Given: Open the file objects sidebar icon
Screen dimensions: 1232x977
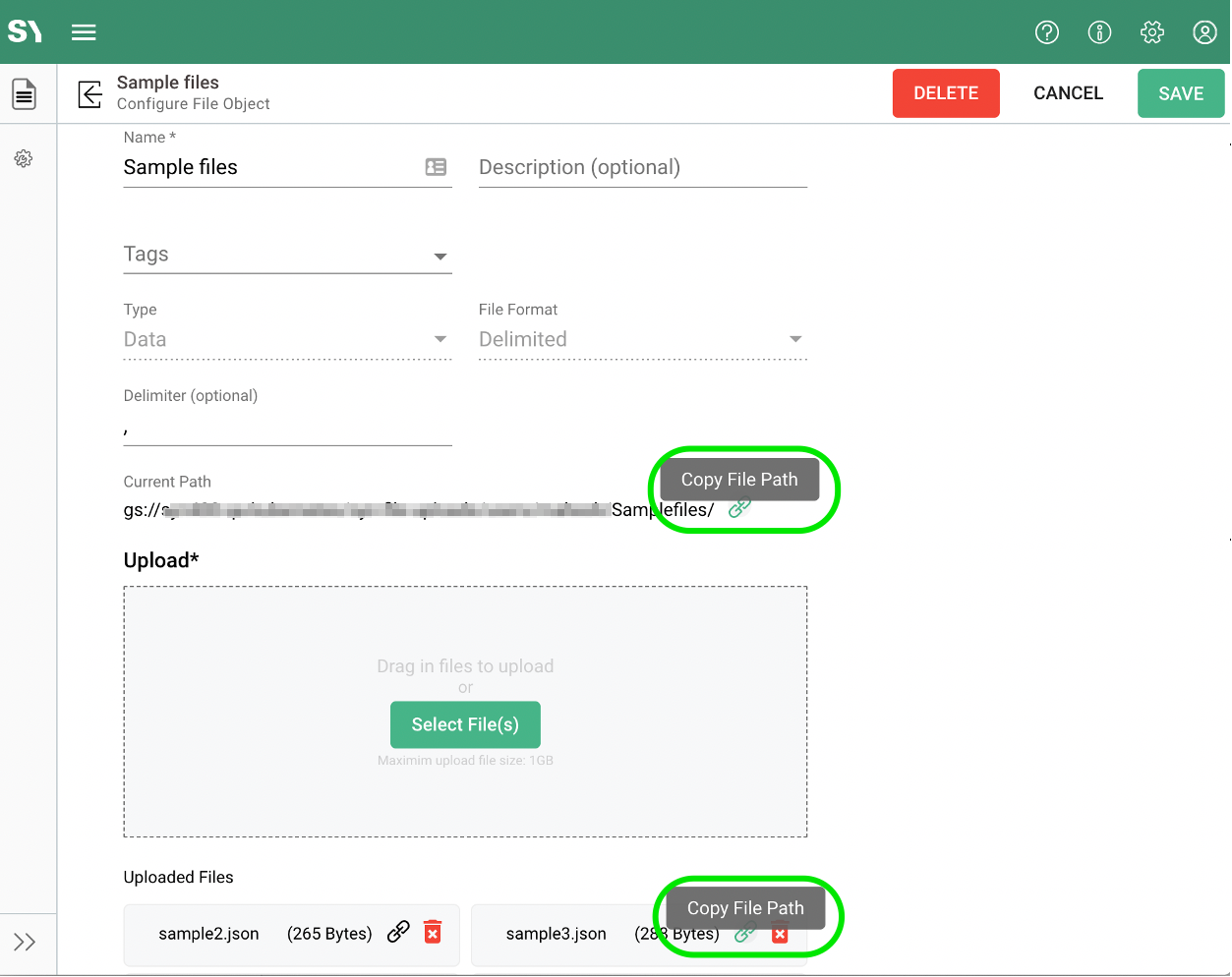Looking at the screenshot, I should click(x=25, y=94).
